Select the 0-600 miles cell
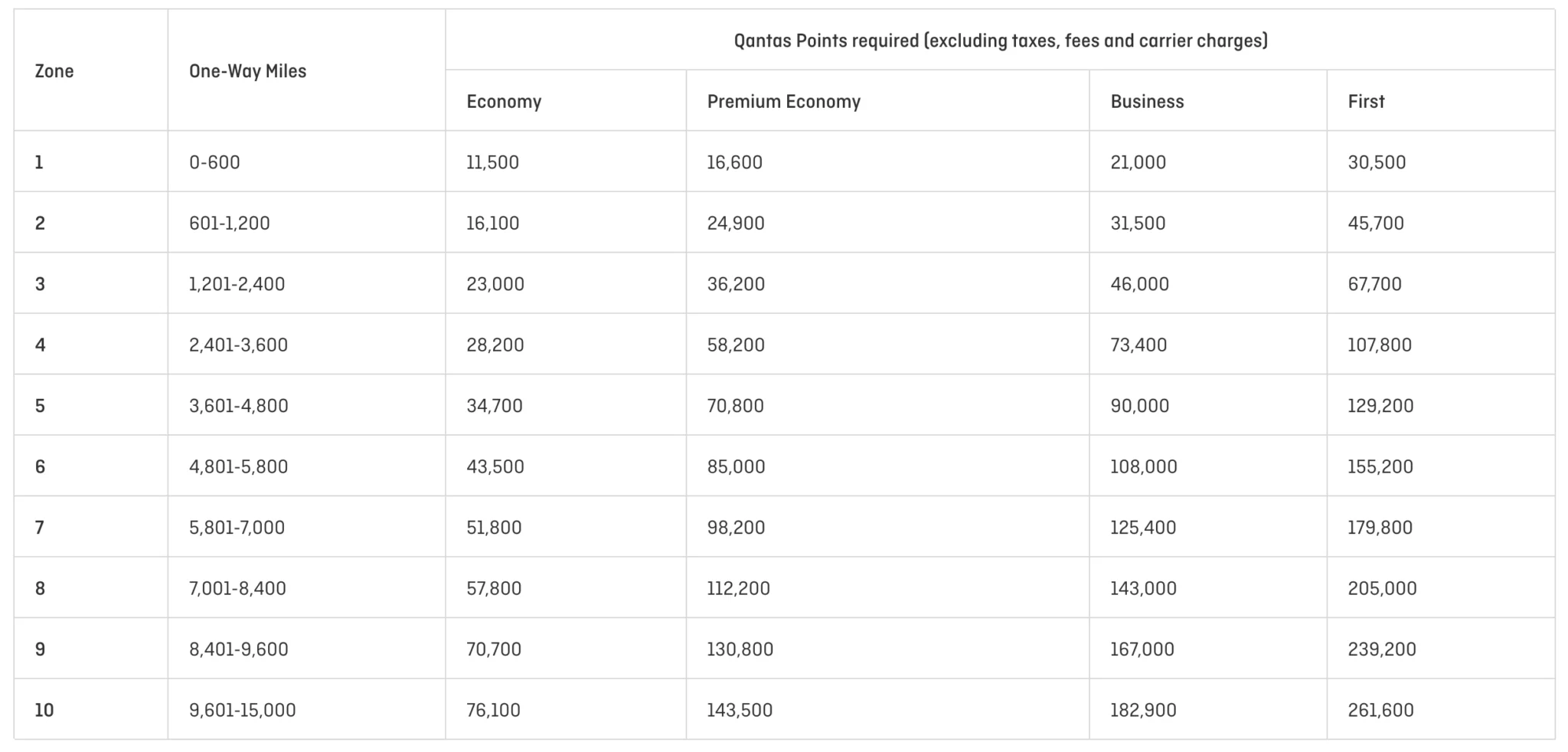1568x752 pixels. 214,162
